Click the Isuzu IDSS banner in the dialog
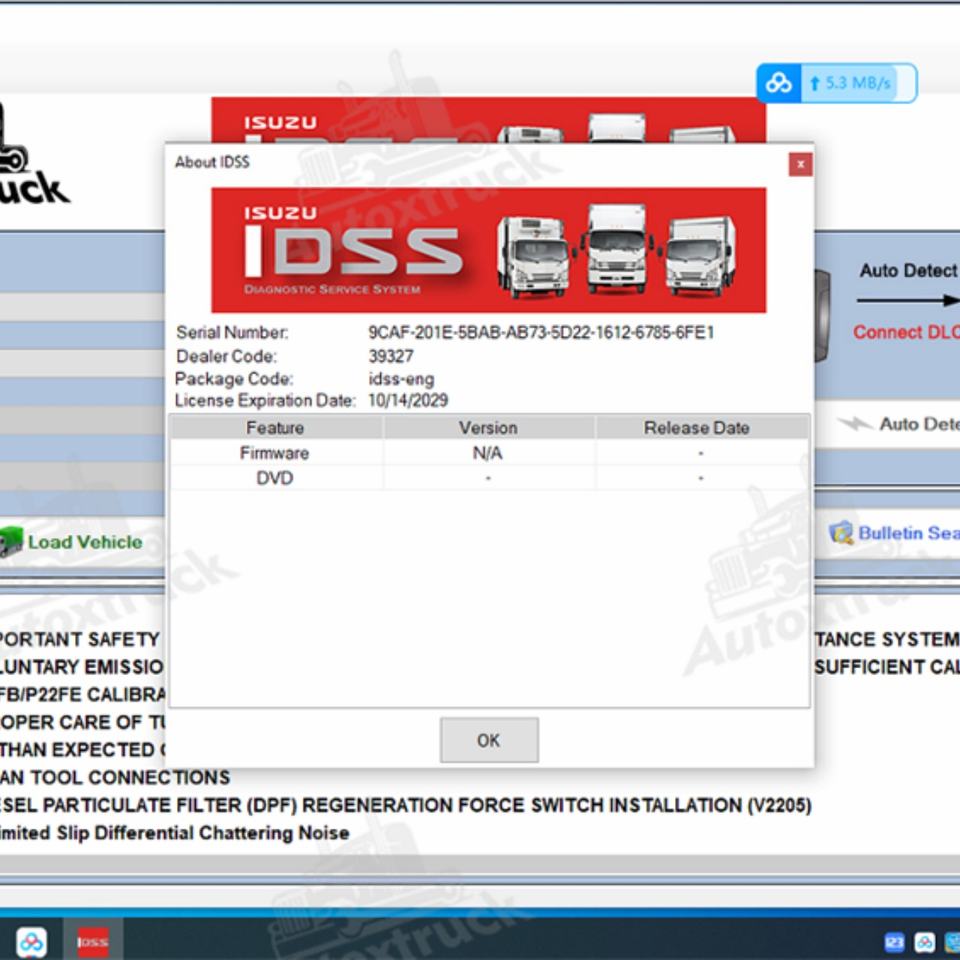The width and height of the screenshot is (960, 960). (x=489, y=250)
